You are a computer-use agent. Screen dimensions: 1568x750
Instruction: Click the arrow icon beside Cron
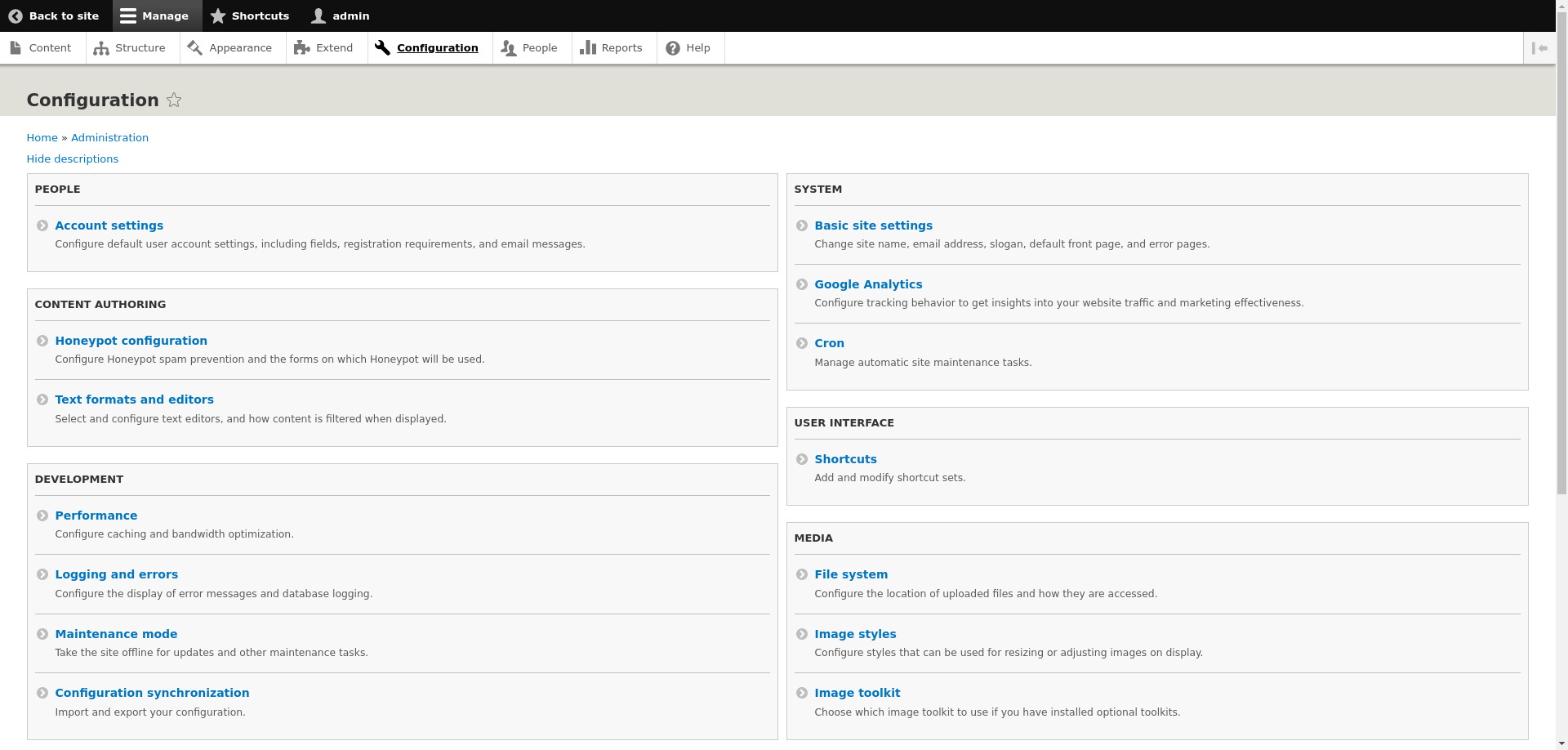802,344
